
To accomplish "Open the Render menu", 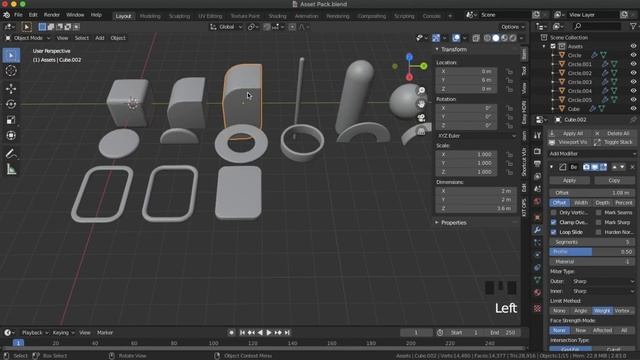I will point(51,15).
